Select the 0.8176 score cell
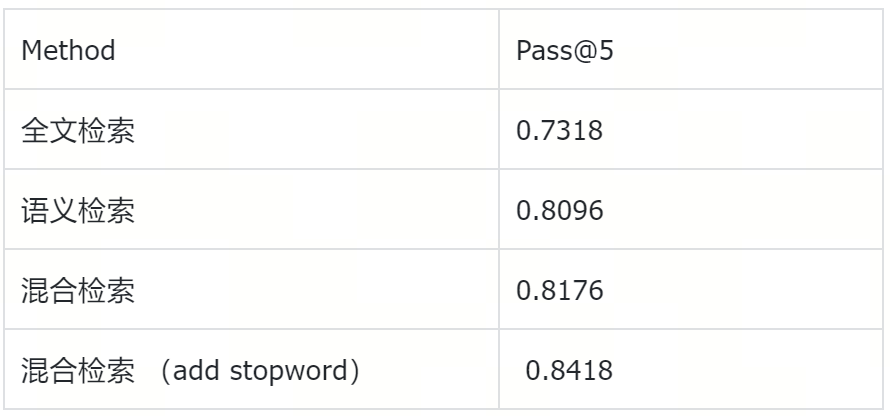Viewport: 890px width, 416px height. coord(691,289)
